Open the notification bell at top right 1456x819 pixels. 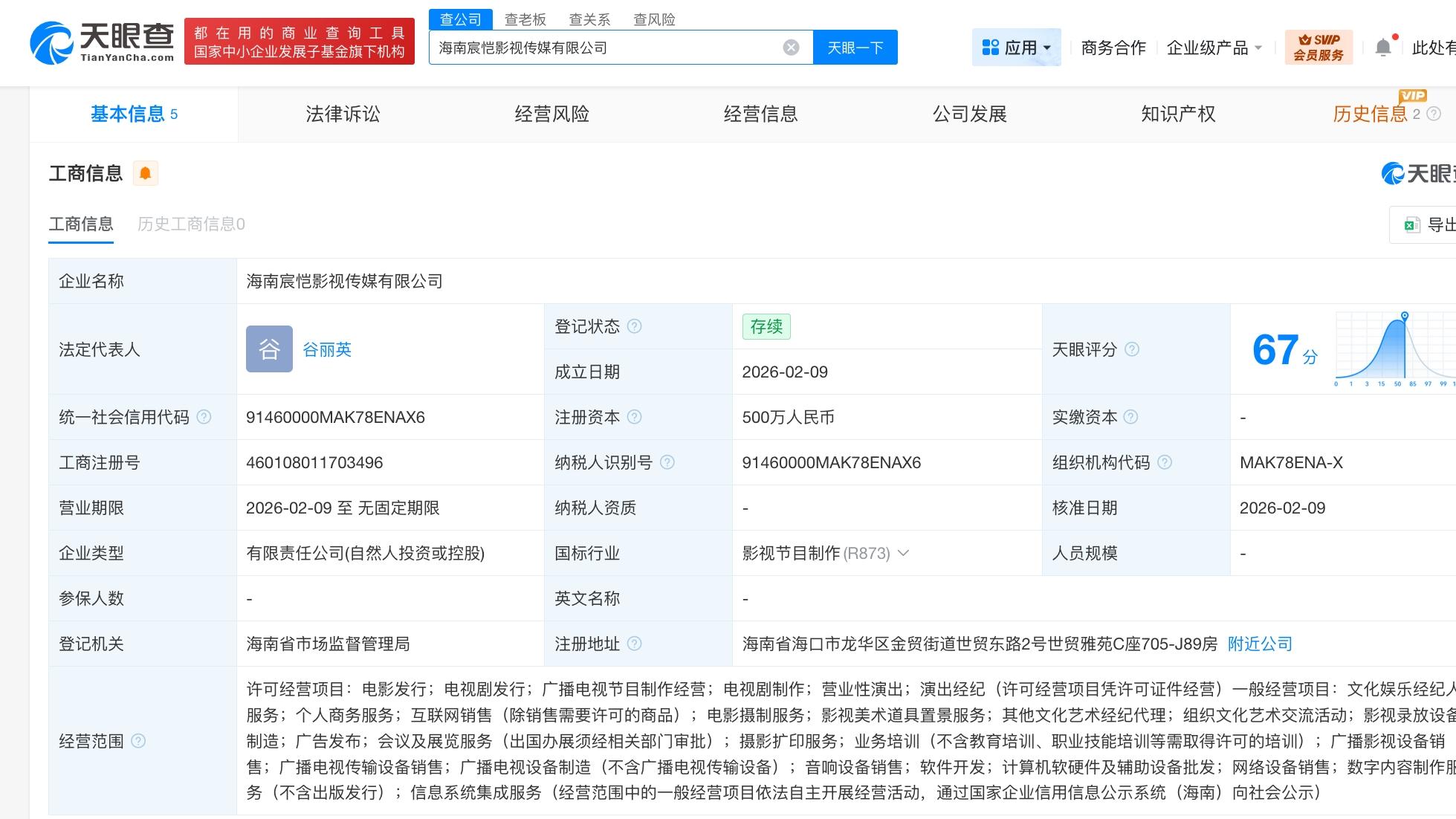coord(1384,47)
